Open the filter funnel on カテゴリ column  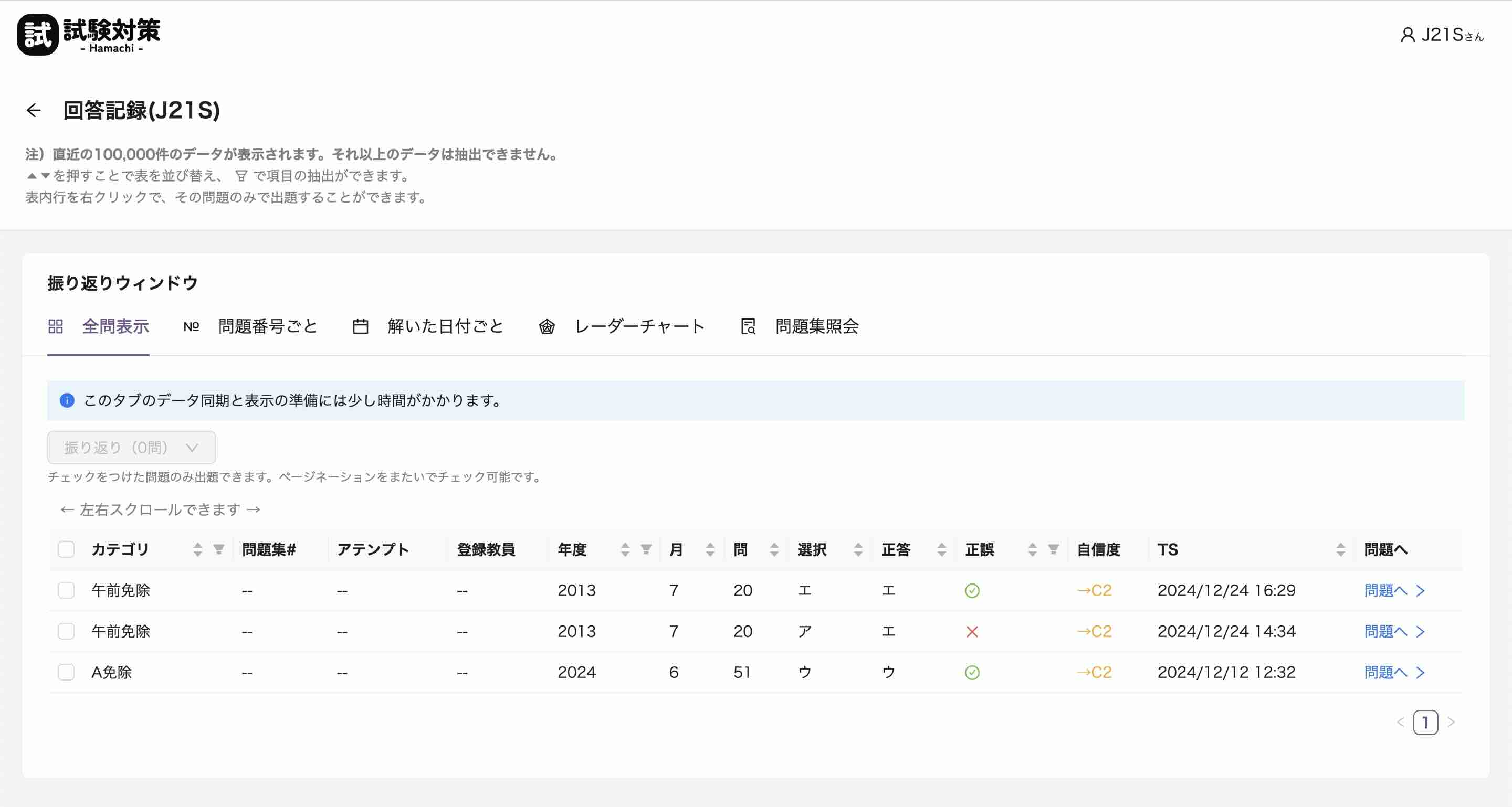pyautogui.click(x=218, y=550)
